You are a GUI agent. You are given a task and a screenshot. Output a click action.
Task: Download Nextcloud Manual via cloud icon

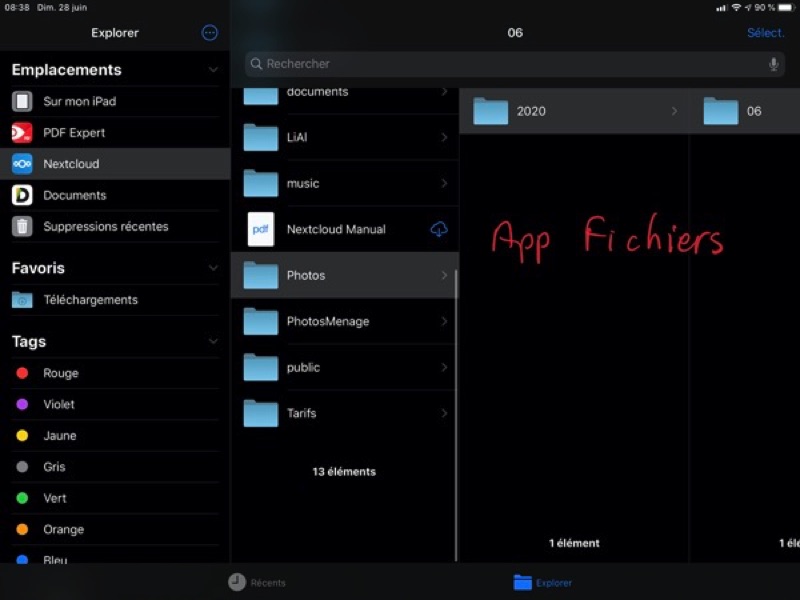[x=438, y=230]
